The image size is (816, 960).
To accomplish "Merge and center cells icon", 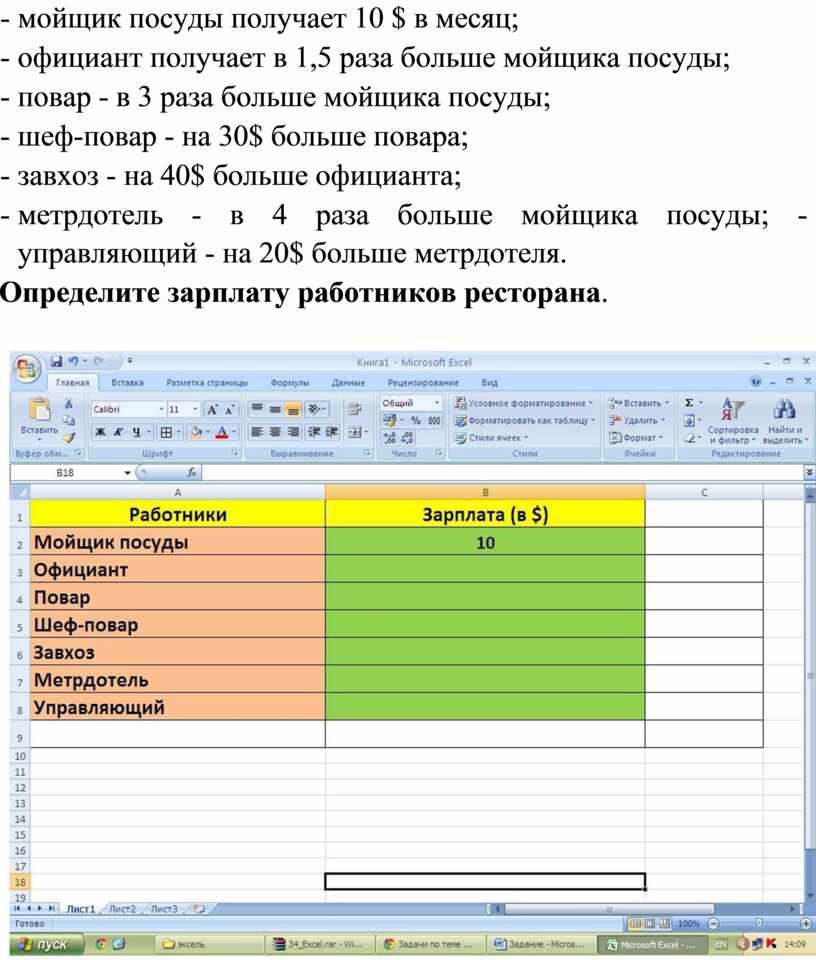I will [x=355, y=432].
